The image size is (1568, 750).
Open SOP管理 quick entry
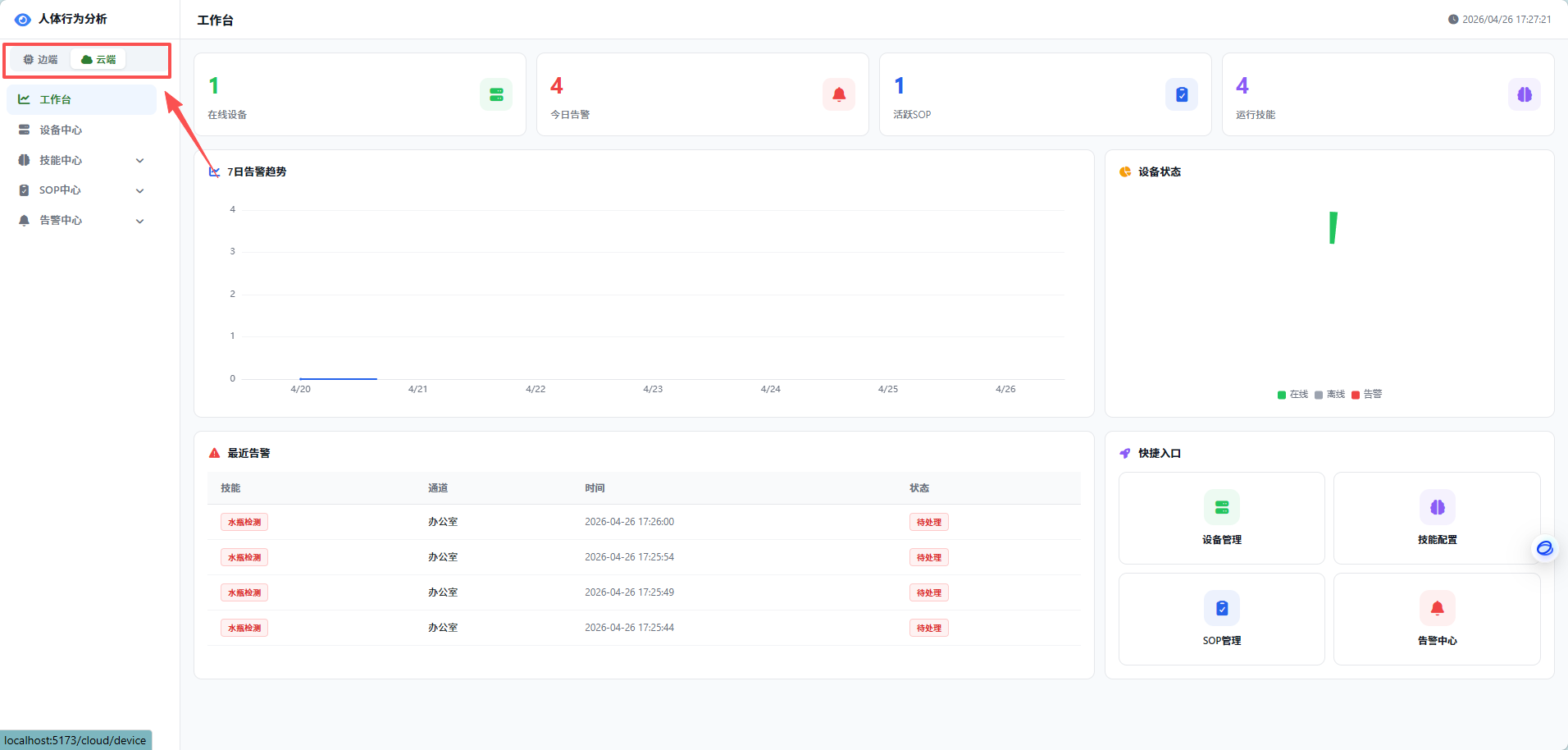click(1222, 619)
